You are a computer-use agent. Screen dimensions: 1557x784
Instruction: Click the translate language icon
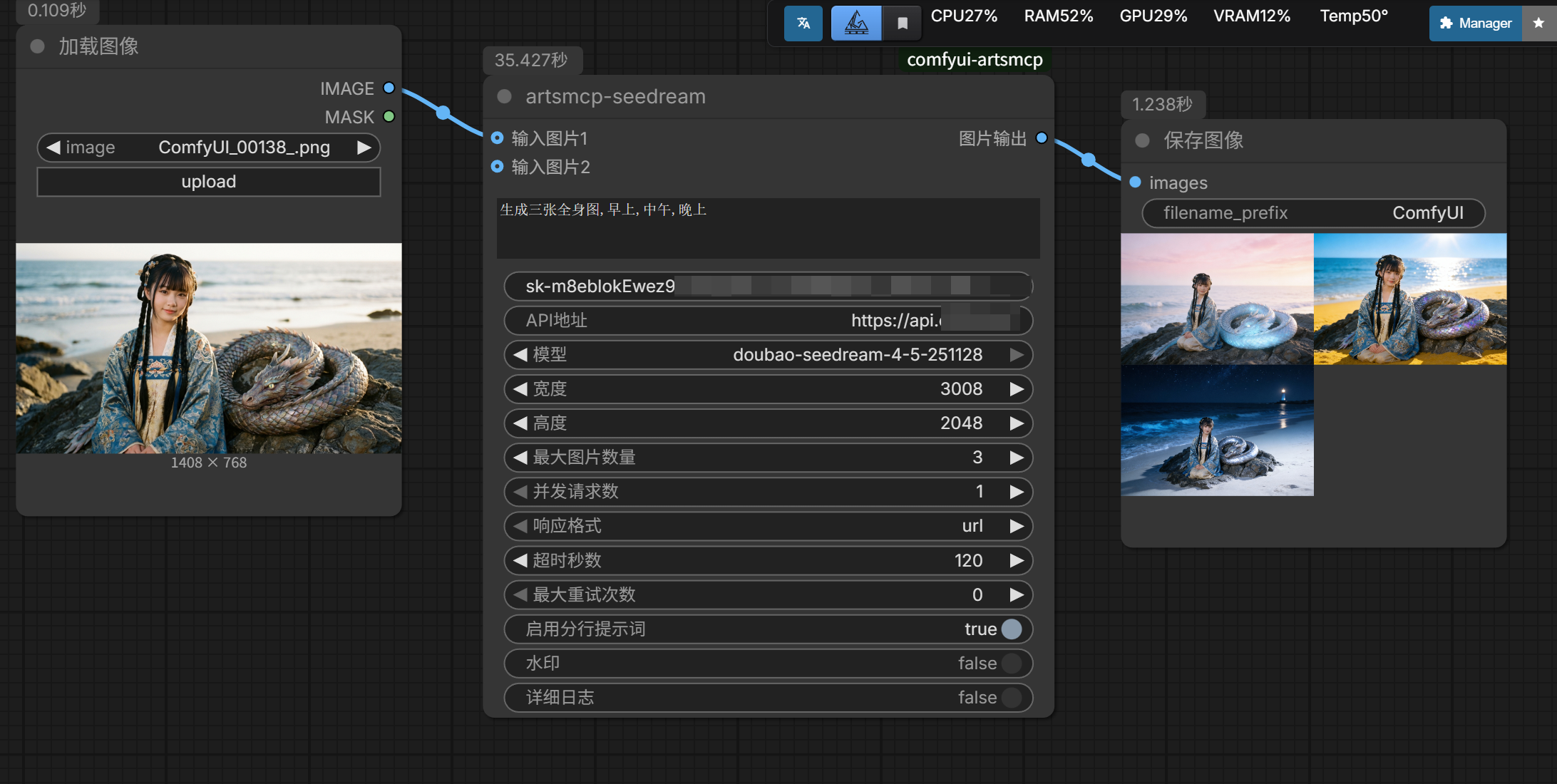(x=803, y=24)
